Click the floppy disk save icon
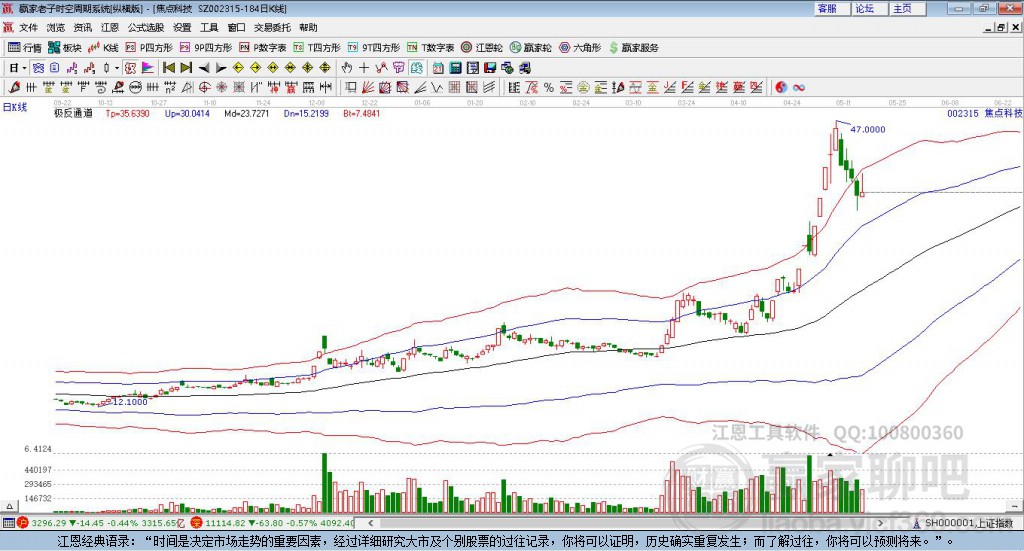This screenshot has height=551, width=1024. 490,68
